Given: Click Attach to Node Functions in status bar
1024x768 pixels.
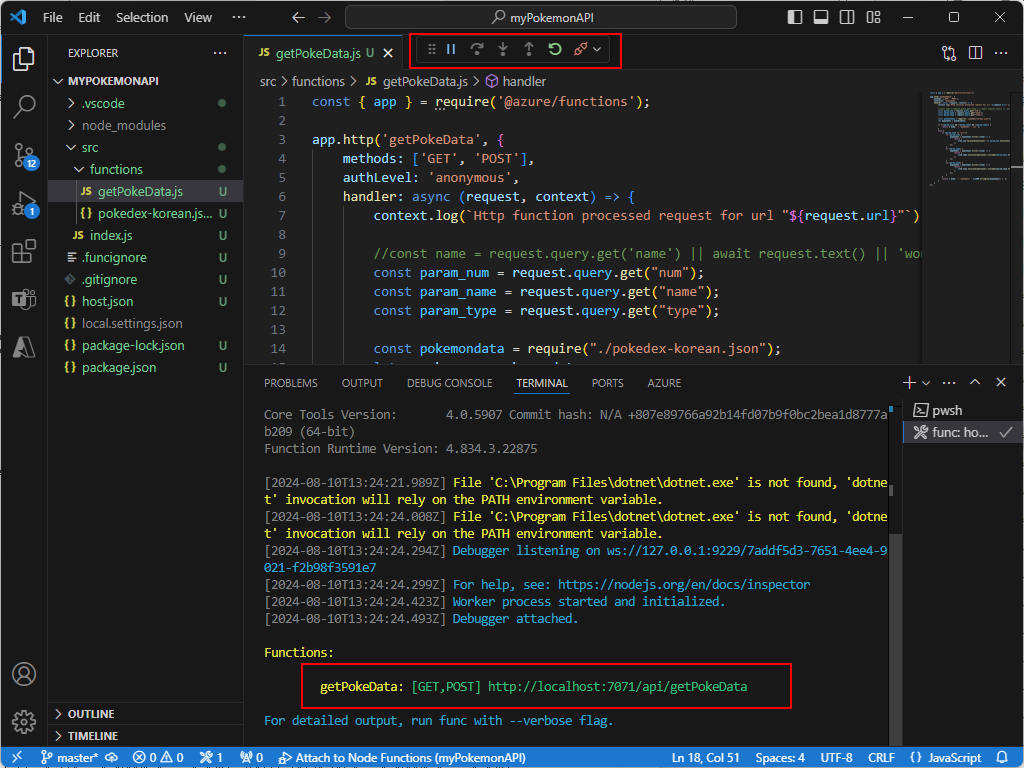Looking at the screenshot, I should (x=402, y=758).
